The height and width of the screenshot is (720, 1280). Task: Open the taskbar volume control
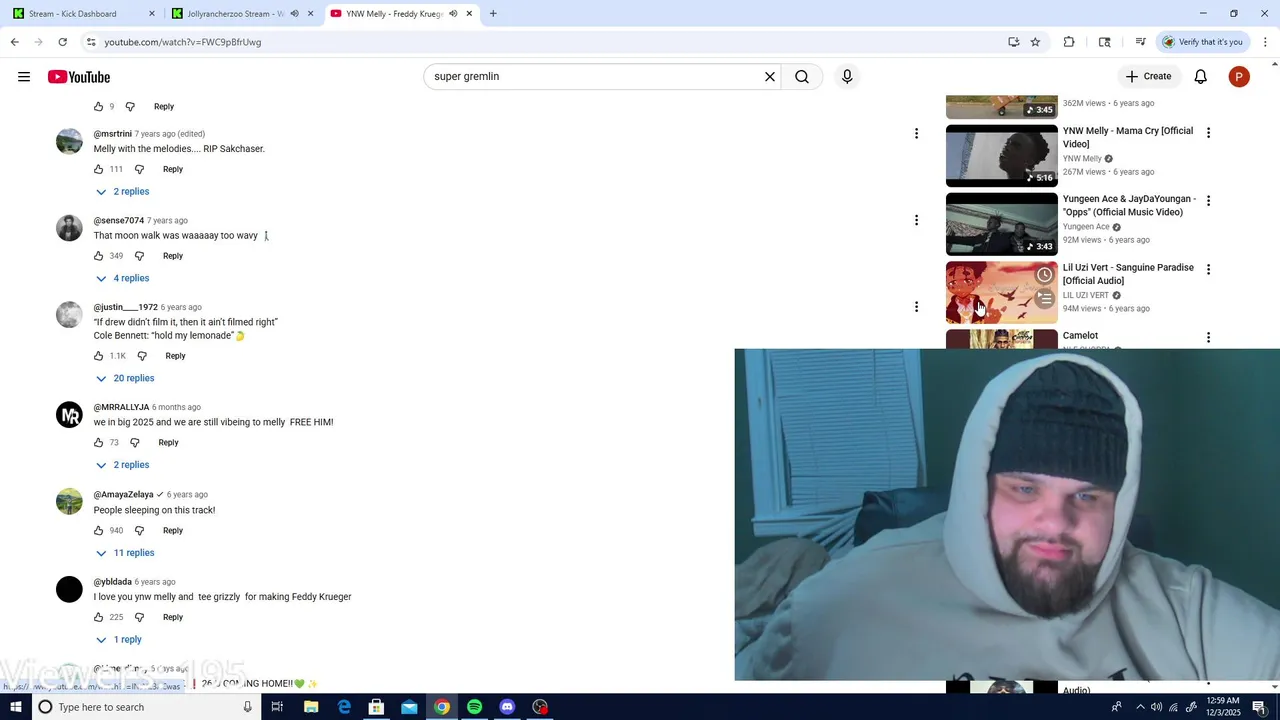1157,707
